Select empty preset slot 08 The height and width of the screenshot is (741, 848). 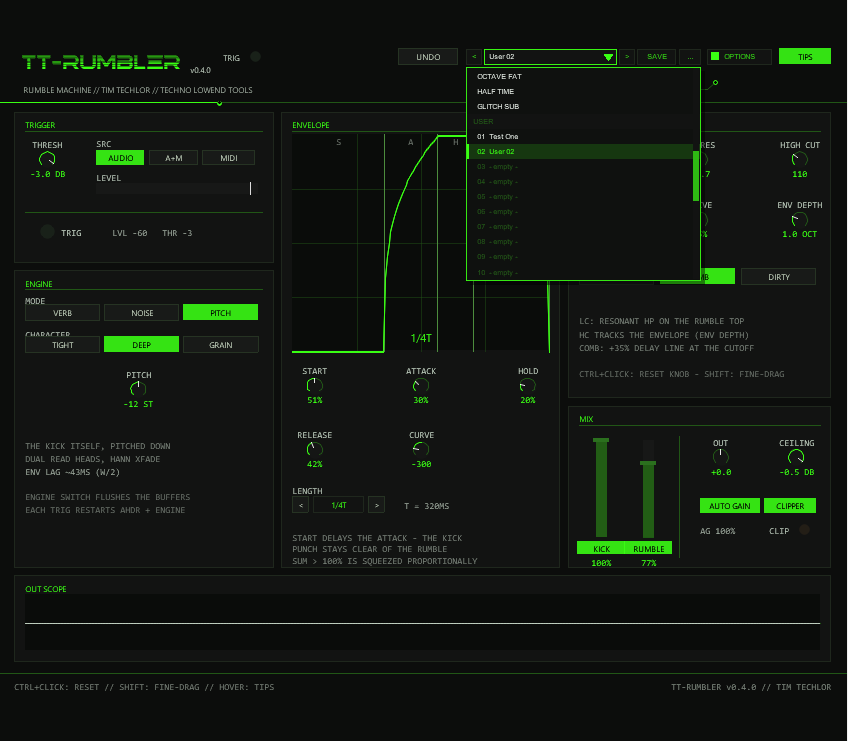click(580, 242)
